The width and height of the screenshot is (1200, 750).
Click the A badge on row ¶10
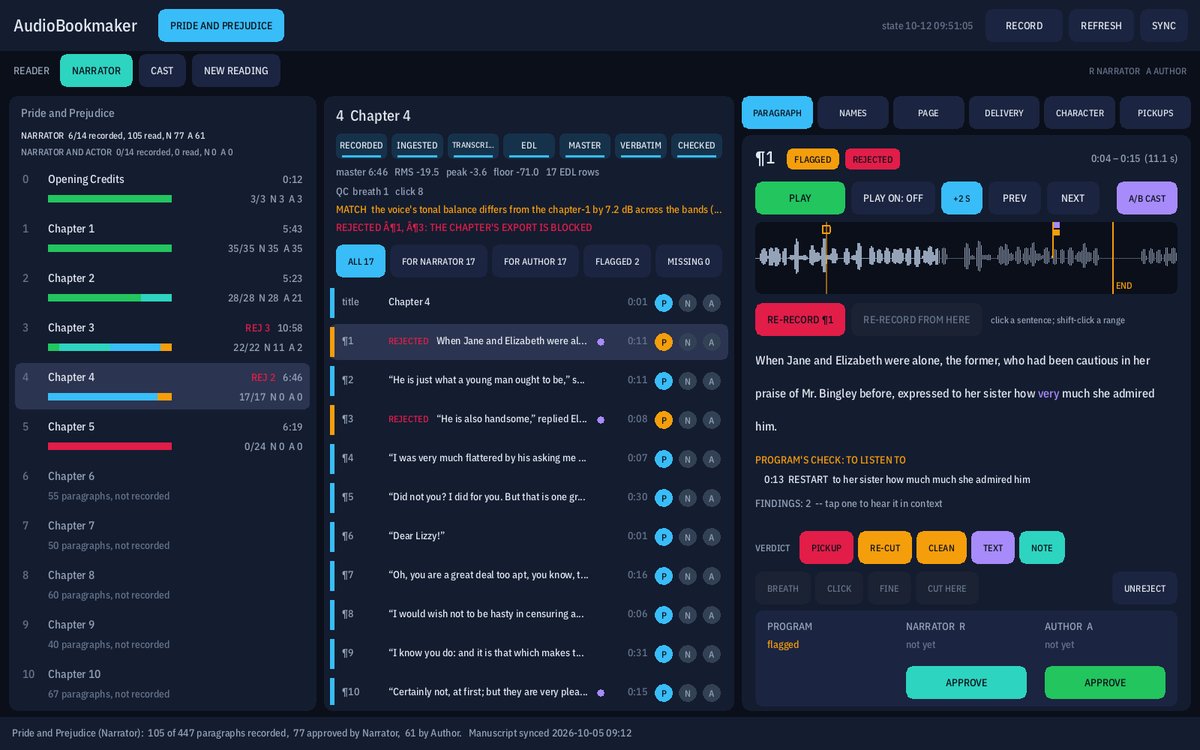(711, 693)
